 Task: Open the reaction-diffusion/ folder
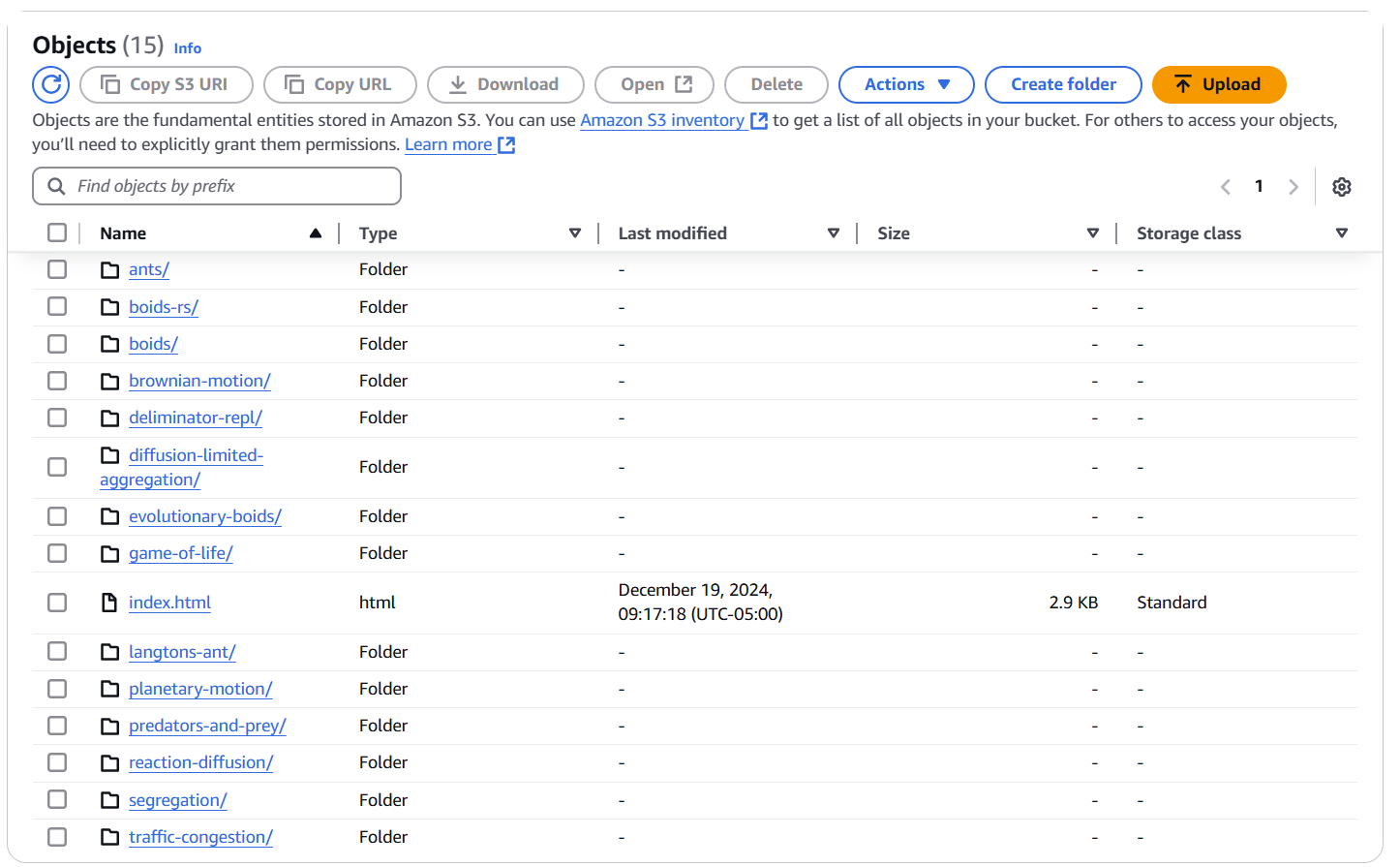click(x=200, y=762)
